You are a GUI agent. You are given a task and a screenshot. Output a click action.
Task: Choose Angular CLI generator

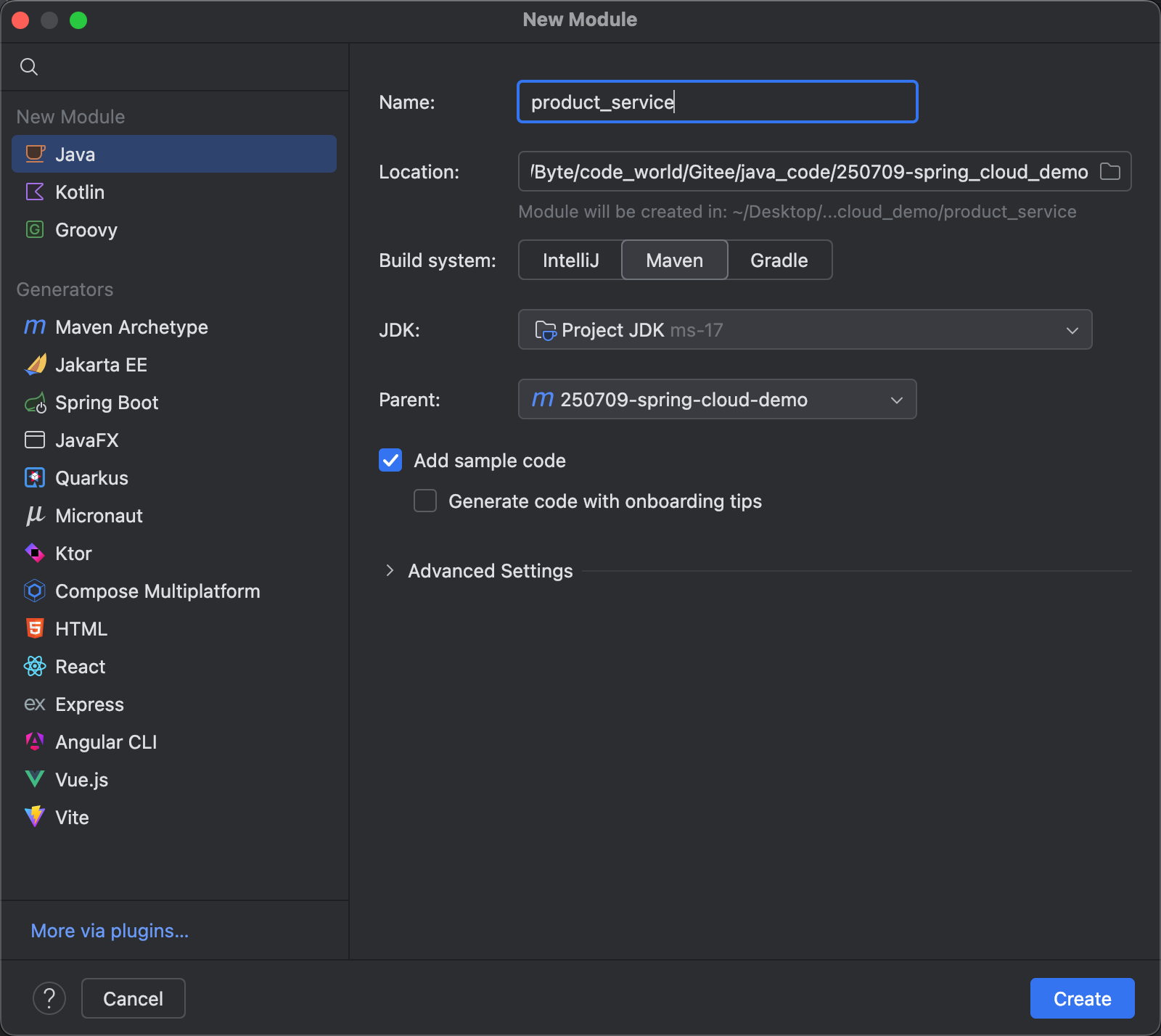tap(174, 741)
